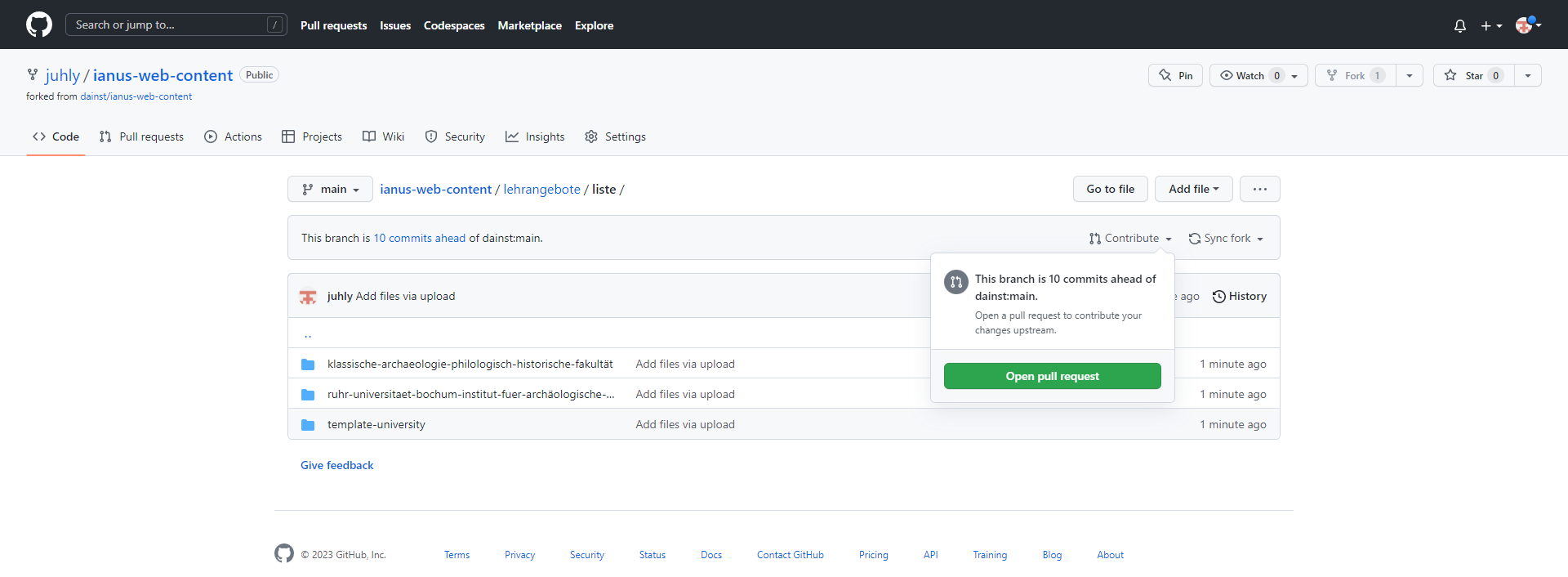The height and width of the screenshot is (577, 1568).
Task: Click folder icon of klassische-archaeologie row
Action: pyautogui.click(x=308, y=365)
